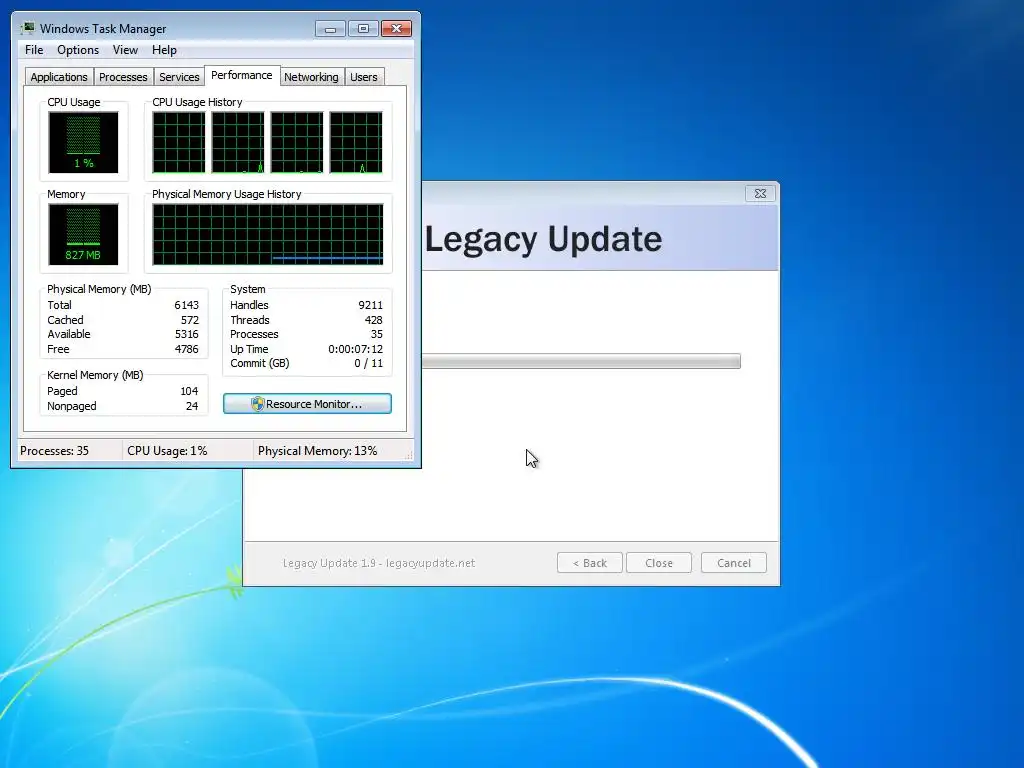The width and height of the screenshot is (1024, 768).
Task: Click the Close button in Legacy Update
Action: 659,563
